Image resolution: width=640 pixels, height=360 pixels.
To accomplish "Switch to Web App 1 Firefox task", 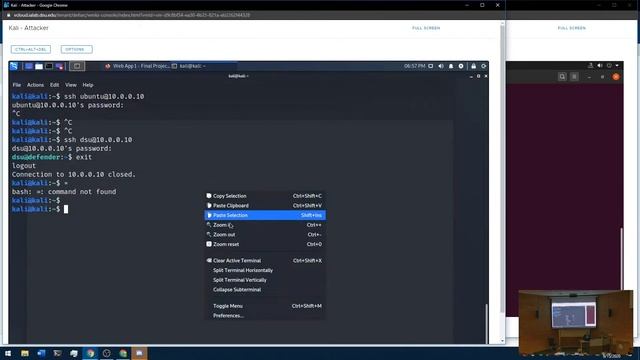I will pos(137,66).
